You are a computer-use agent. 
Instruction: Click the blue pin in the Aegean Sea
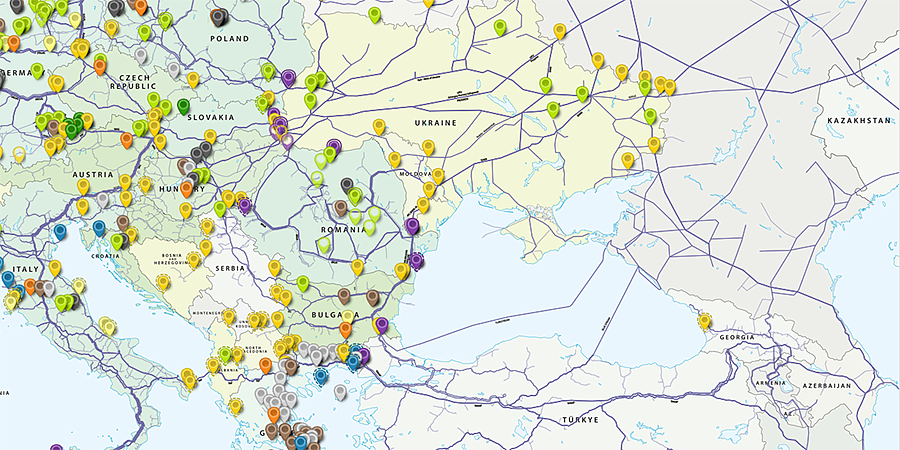[x=321, y=377]
